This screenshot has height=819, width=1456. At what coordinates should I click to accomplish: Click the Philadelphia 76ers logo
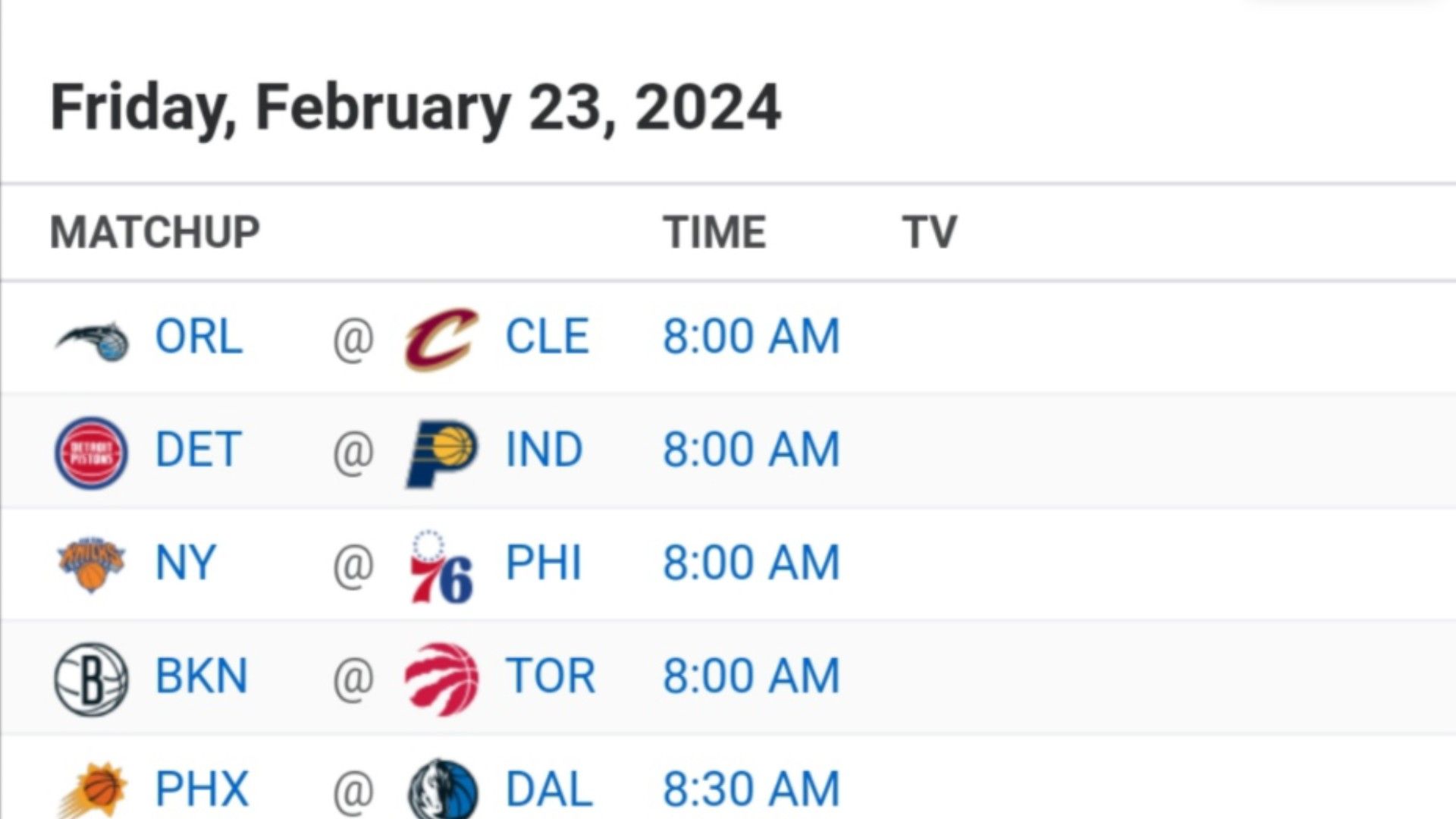pyautogui.click(x=441, y=566)
